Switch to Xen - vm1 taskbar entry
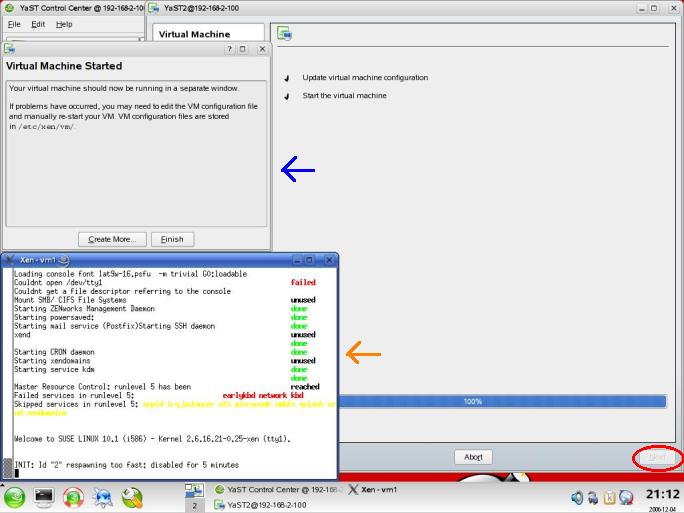The width and height of the screenshot is (684, 513). click(373, 489)
